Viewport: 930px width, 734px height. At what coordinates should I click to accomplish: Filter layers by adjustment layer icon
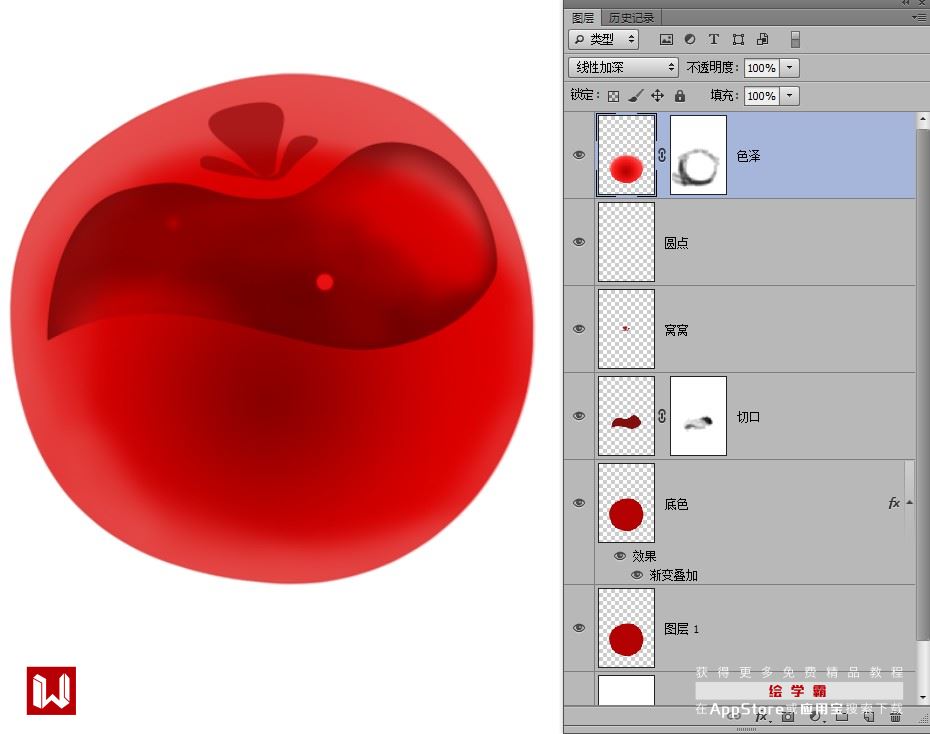690,39
